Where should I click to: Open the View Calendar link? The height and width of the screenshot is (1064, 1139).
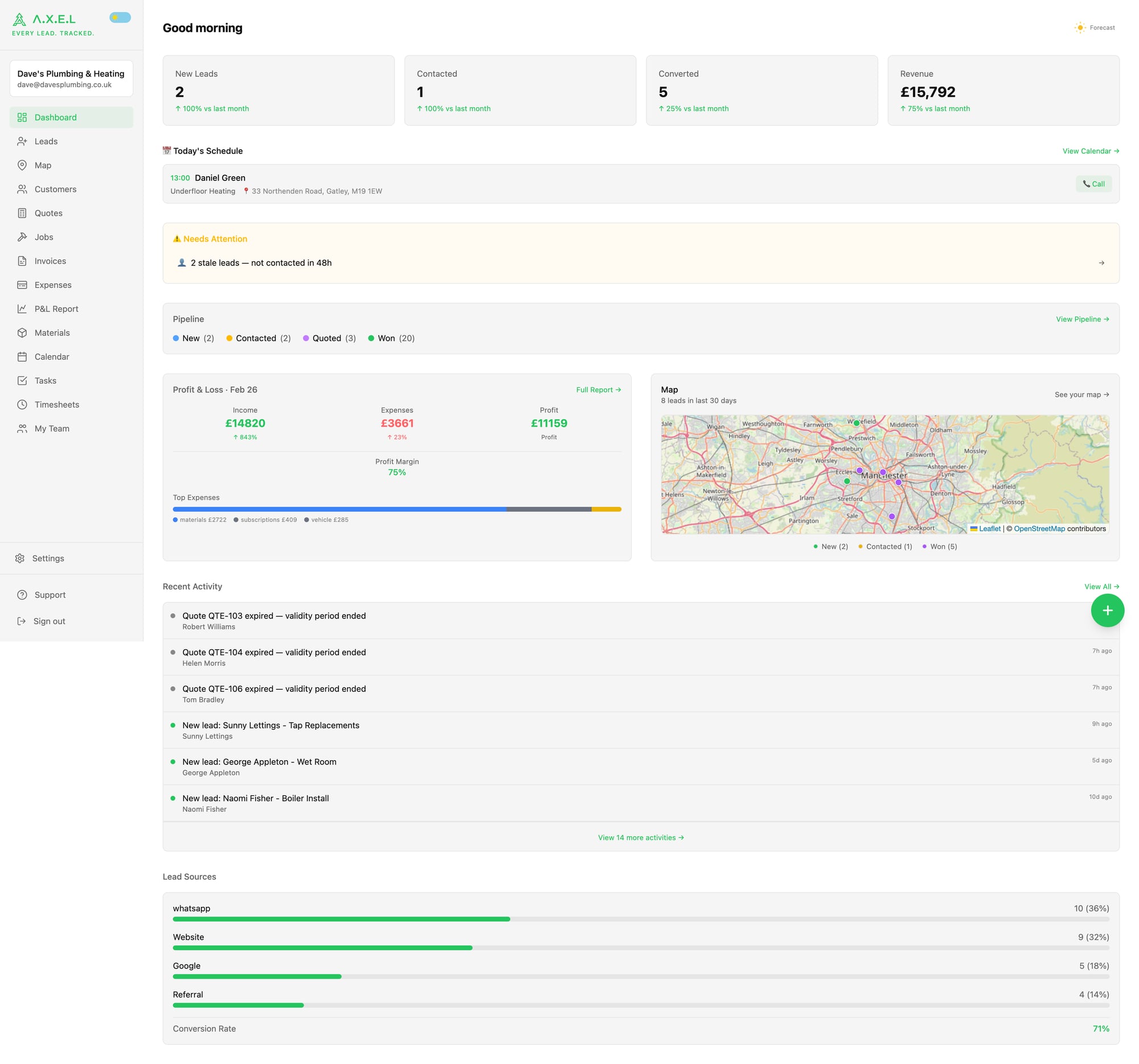(1089, 151)
